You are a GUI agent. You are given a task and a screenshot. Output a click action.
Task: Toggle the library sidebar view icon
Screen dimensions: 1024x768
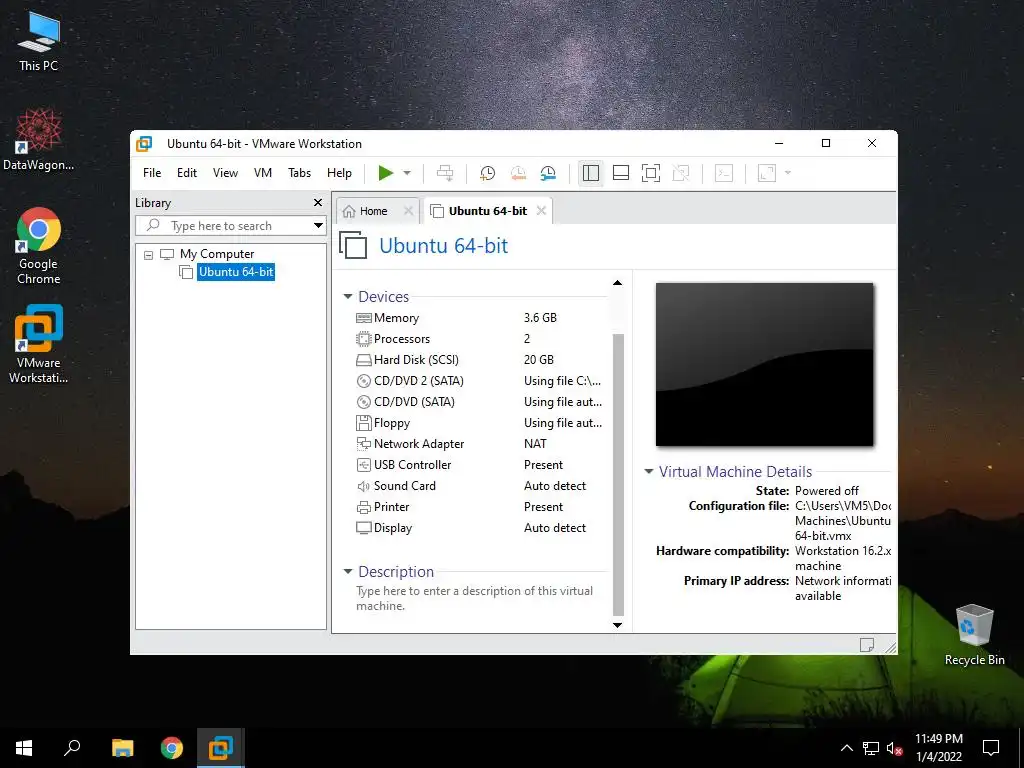pos(590,173)
